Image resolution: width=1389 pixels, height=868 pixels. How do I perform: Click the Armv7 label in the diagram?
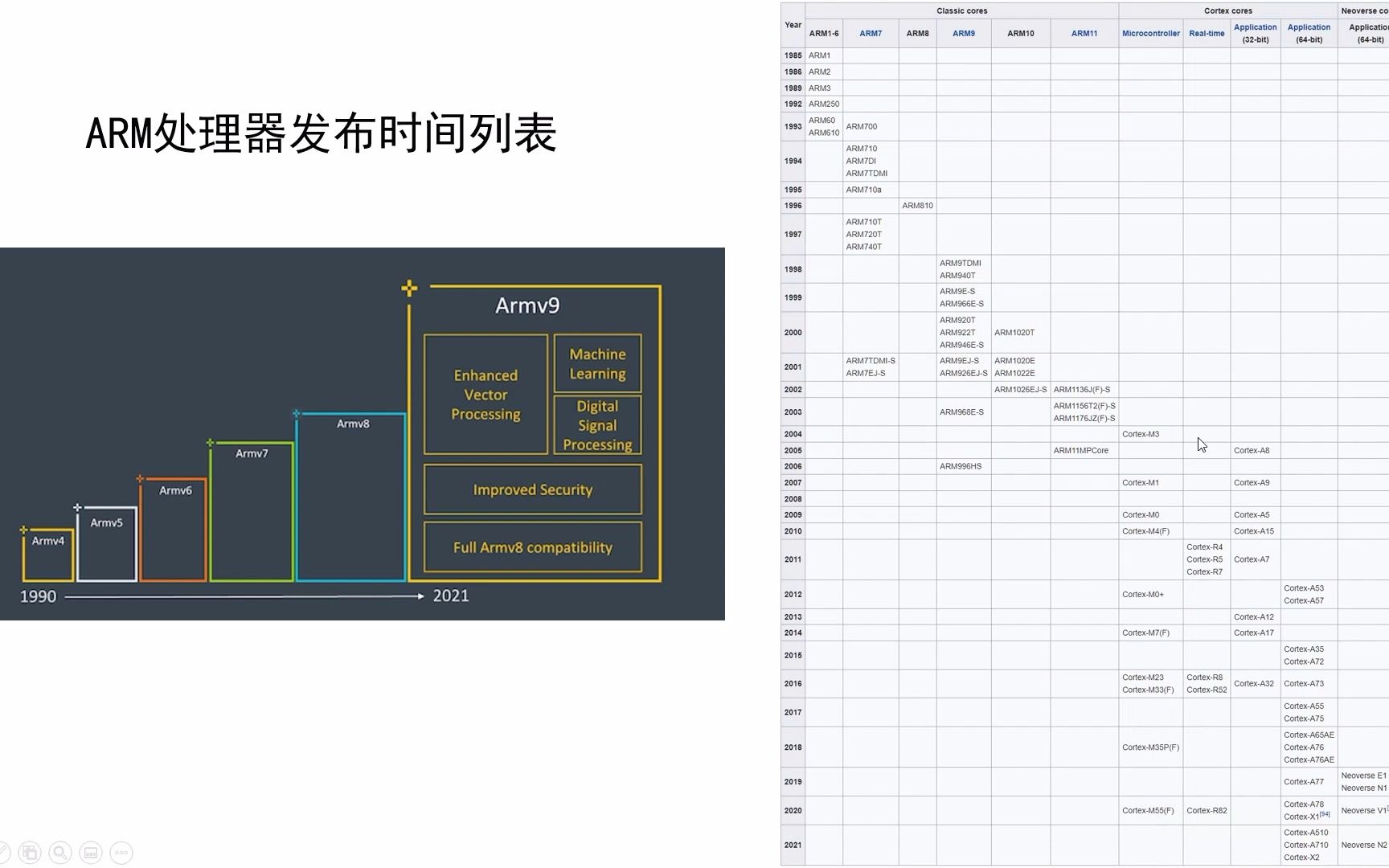[252, 453]
